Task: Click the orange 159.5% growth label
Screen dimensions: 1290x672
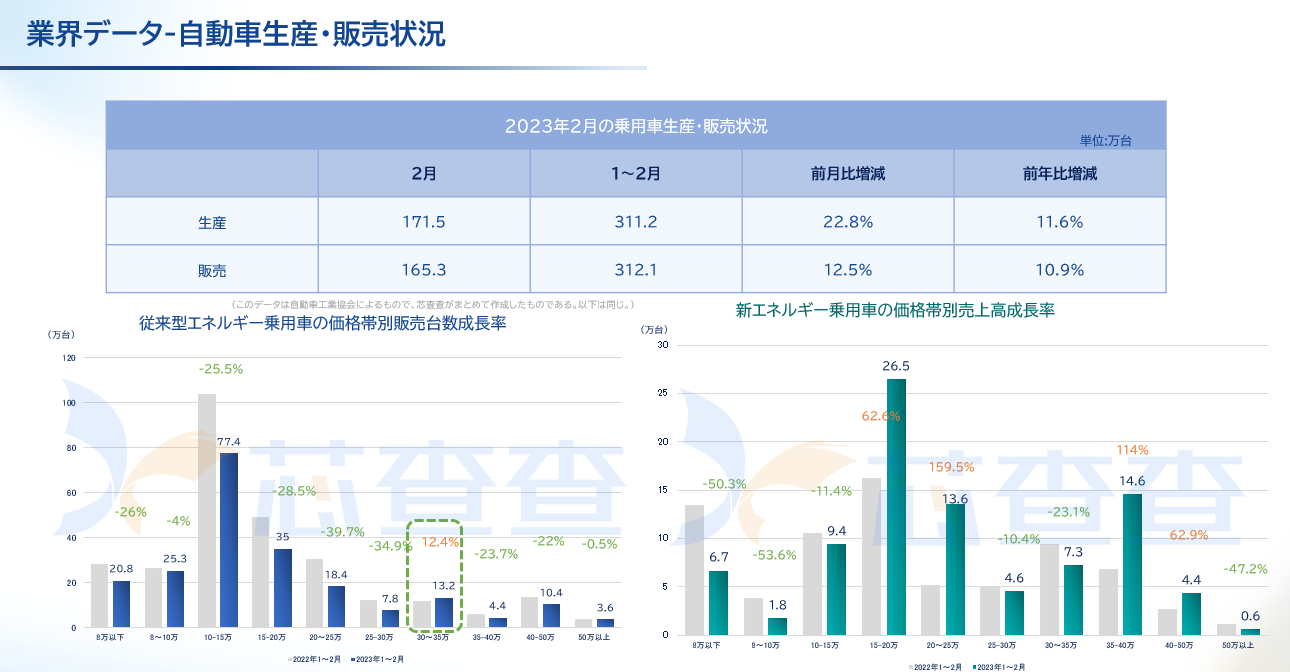Action: pos(951,467)
